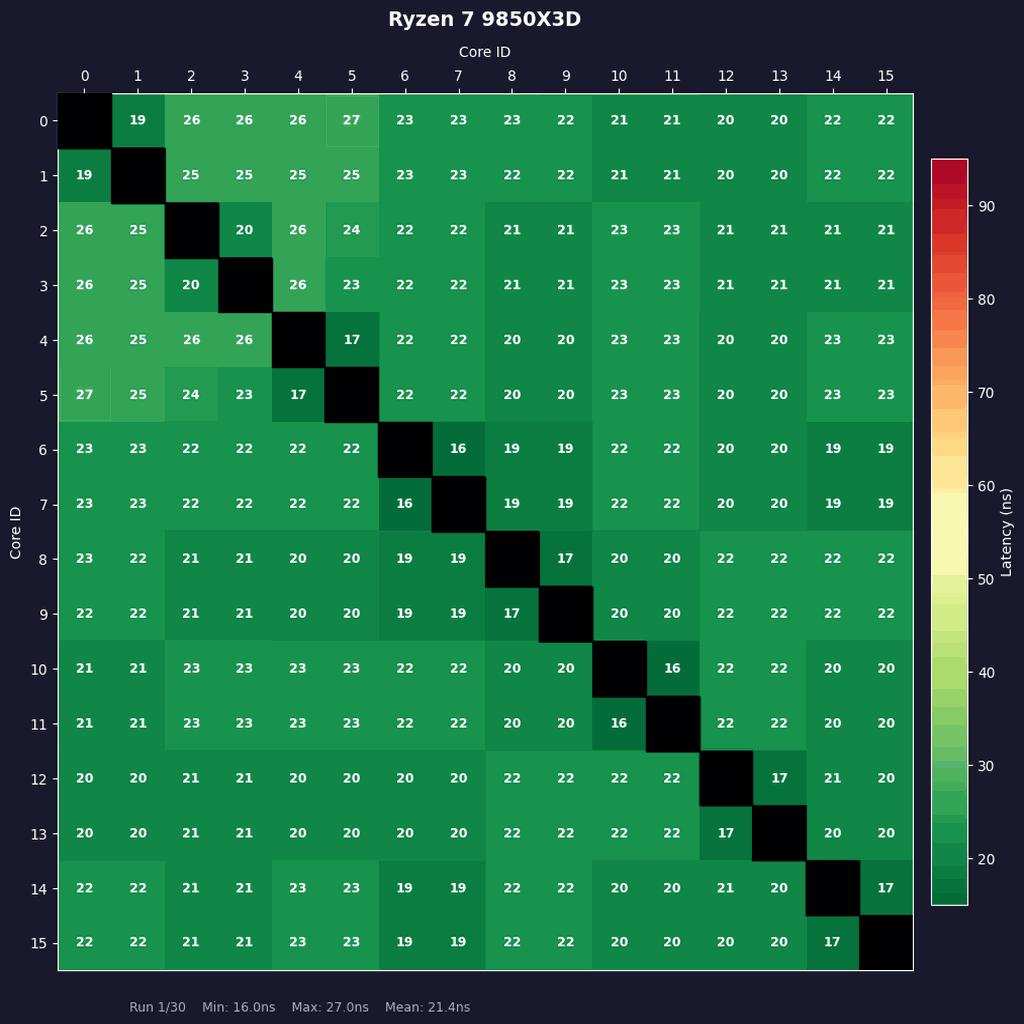
Task: Select the "17" cell in row 14, column 15
Action: point(886,888)
